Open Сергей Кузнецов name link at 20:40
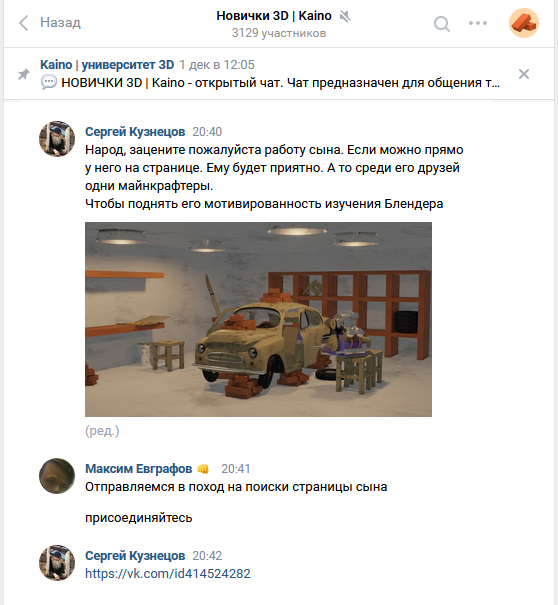This screenshot has height=605, width=558. [x=135, y=132]
